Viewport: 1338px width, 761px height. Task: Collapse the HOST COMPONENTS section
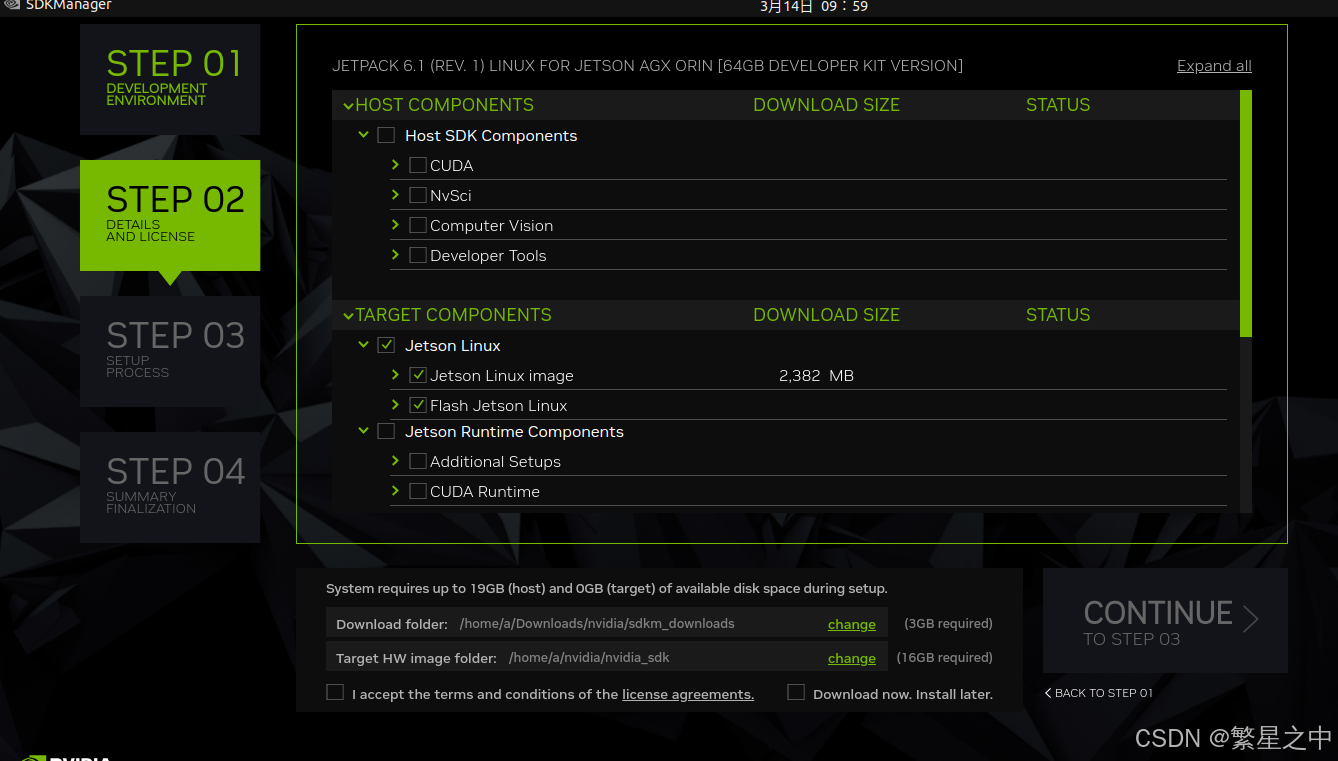coord(348,105)
